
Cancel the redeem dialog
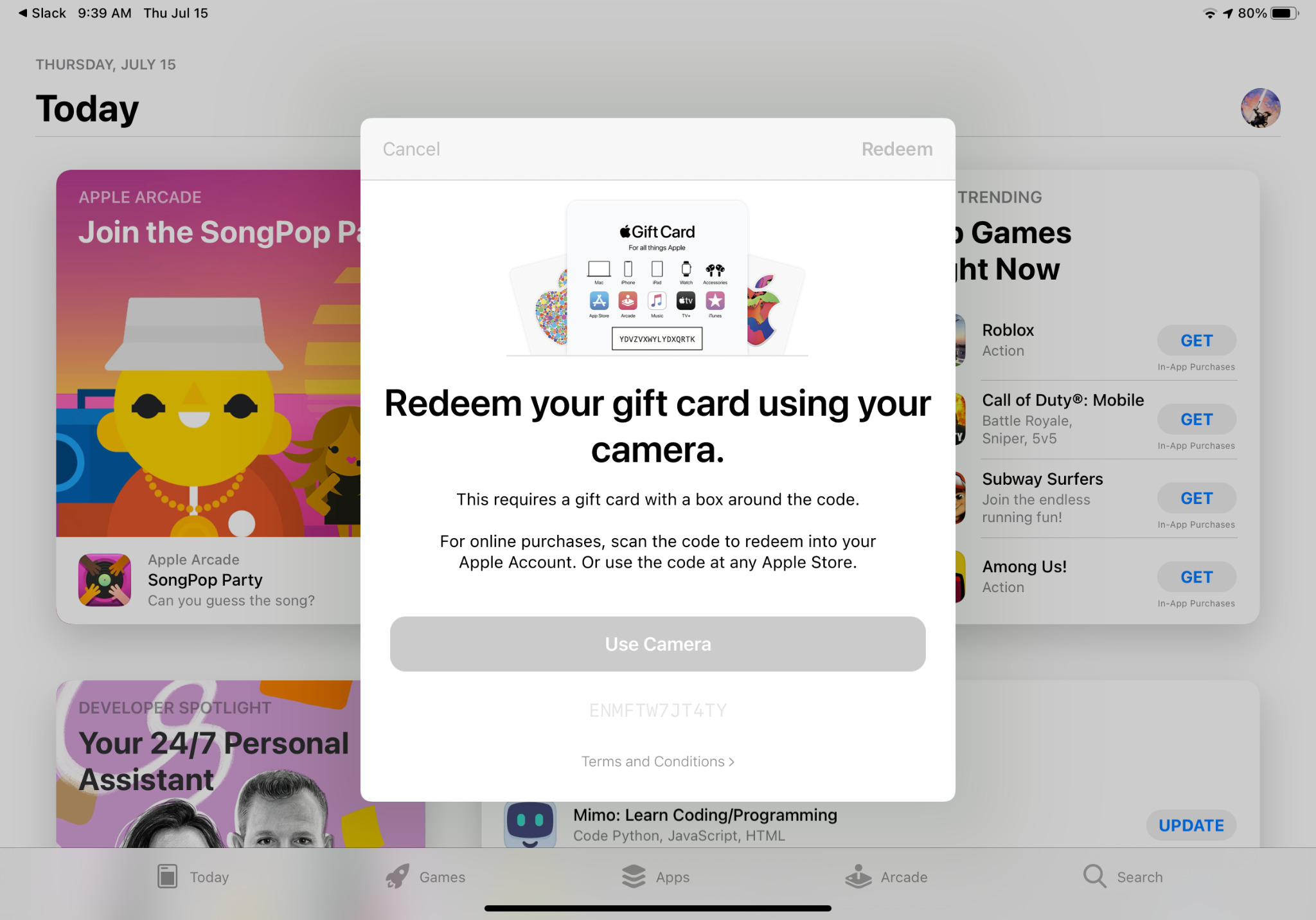click(x=411, y=149)
